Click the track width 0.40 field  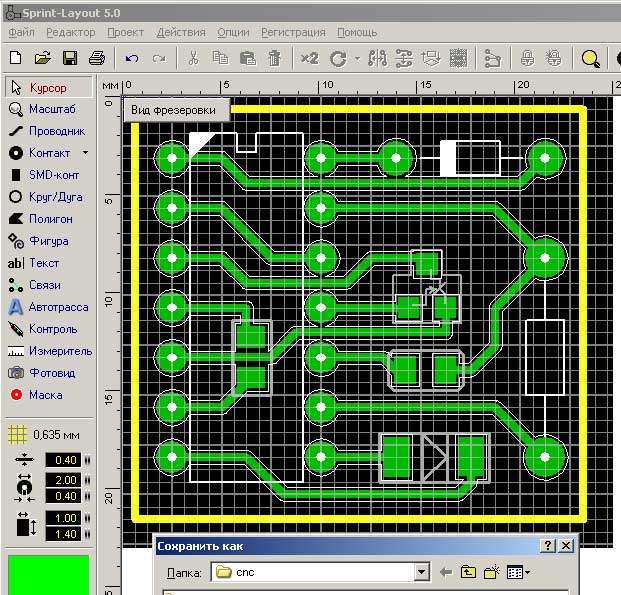click(x=63, y=460)
